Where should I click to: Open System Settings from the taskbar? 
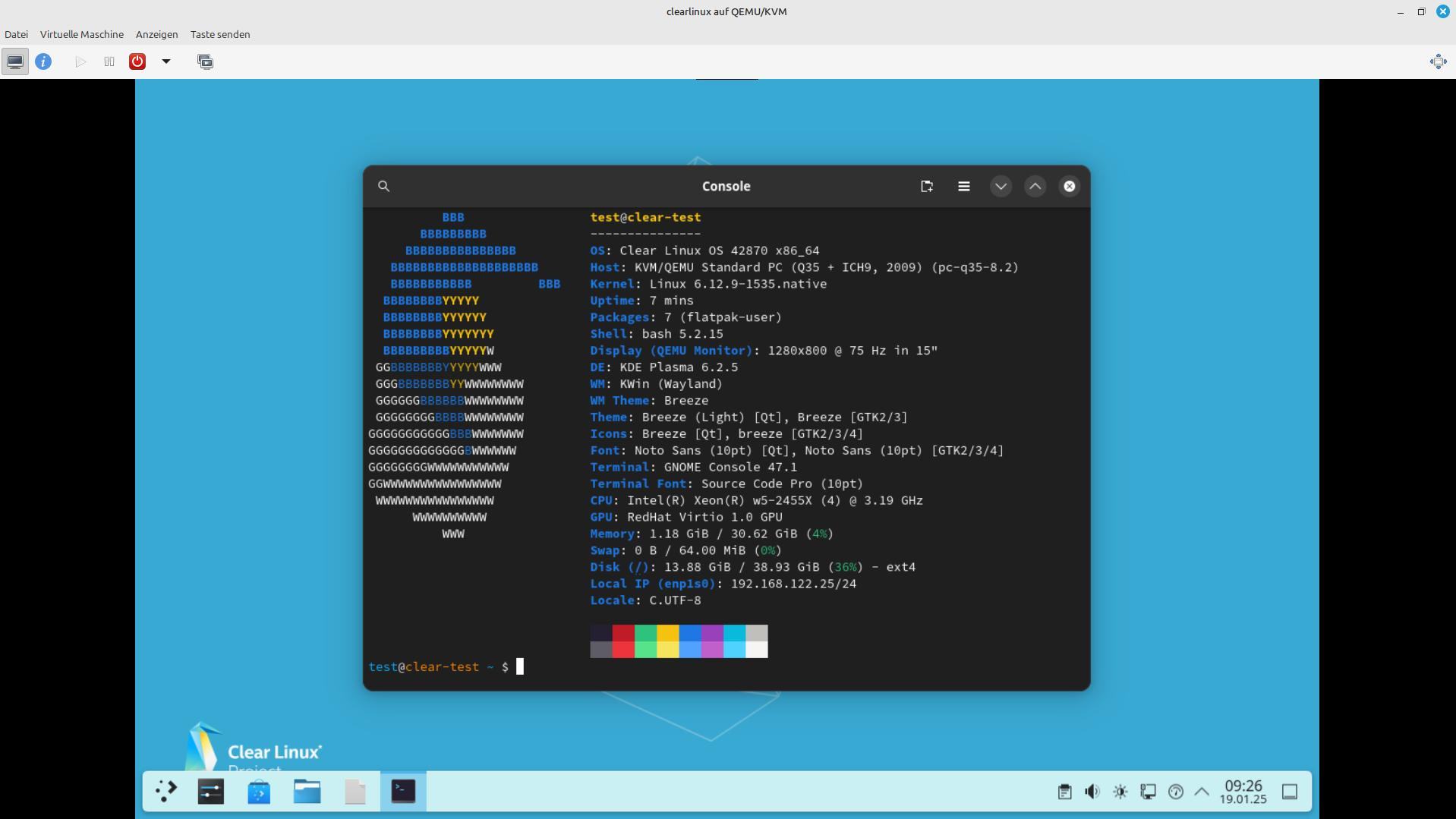pyautogui.click(x=211, y=792)
